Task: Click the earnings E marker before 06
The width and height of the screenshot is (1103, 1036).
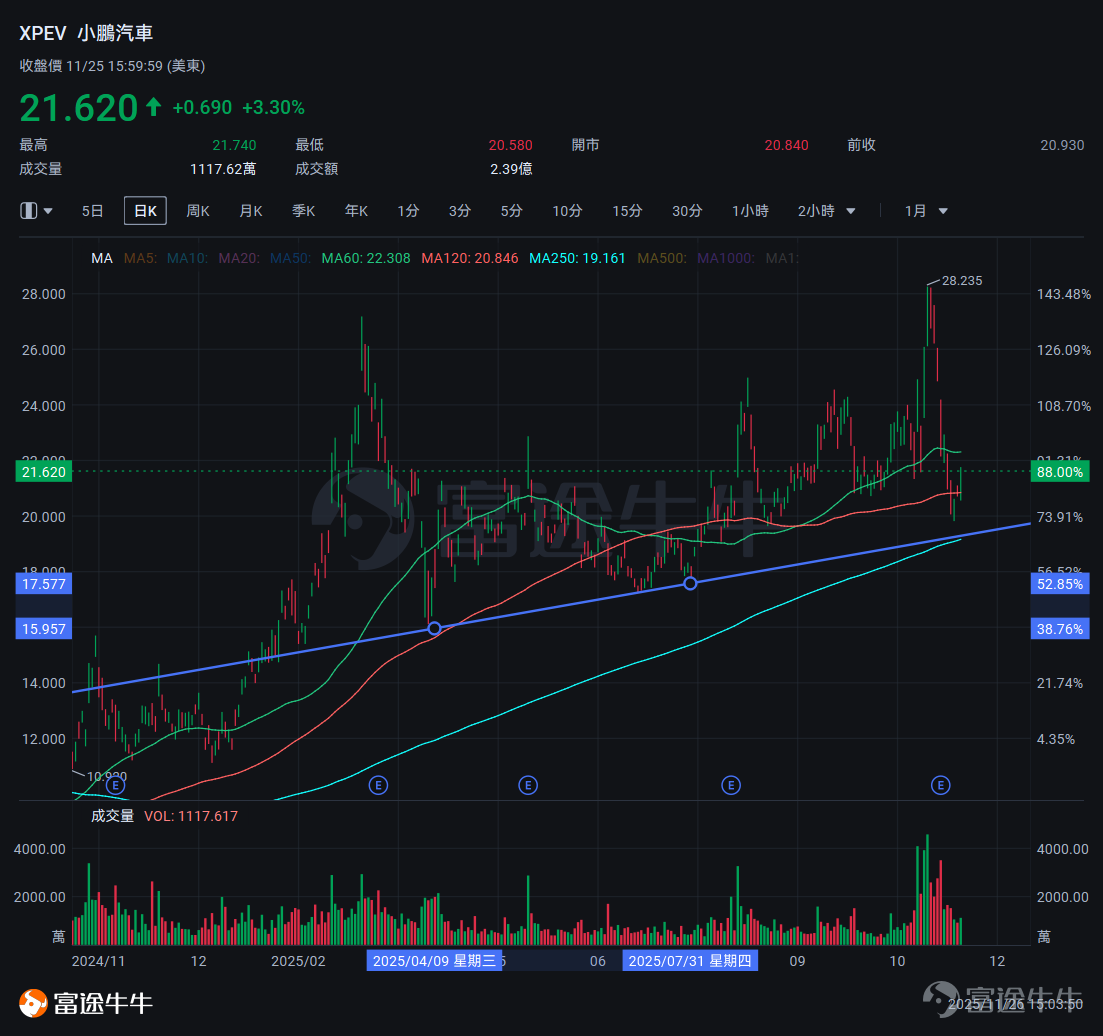Action: 528,785
